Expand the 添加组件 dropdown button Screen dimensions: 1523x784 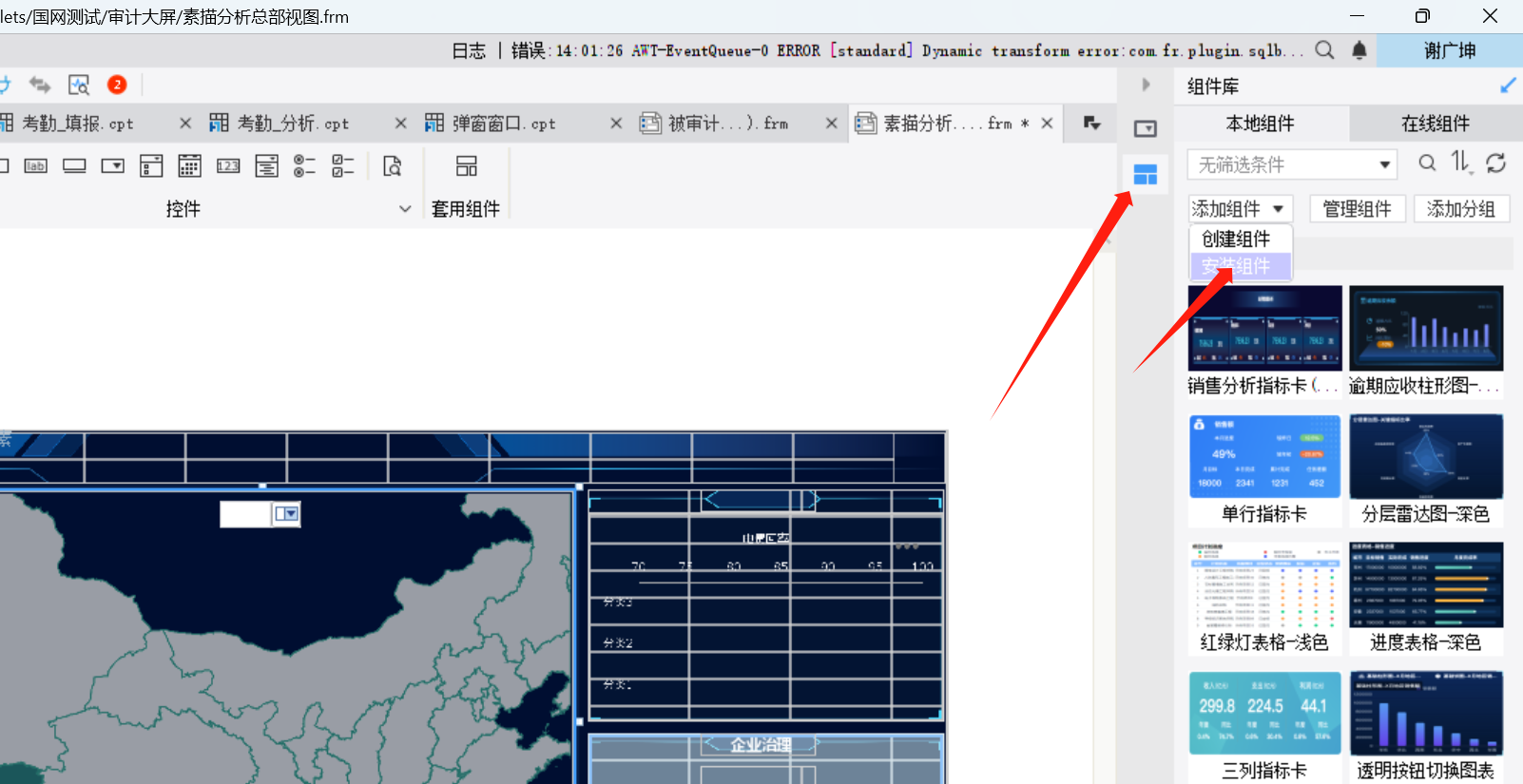click(1240, 209)
